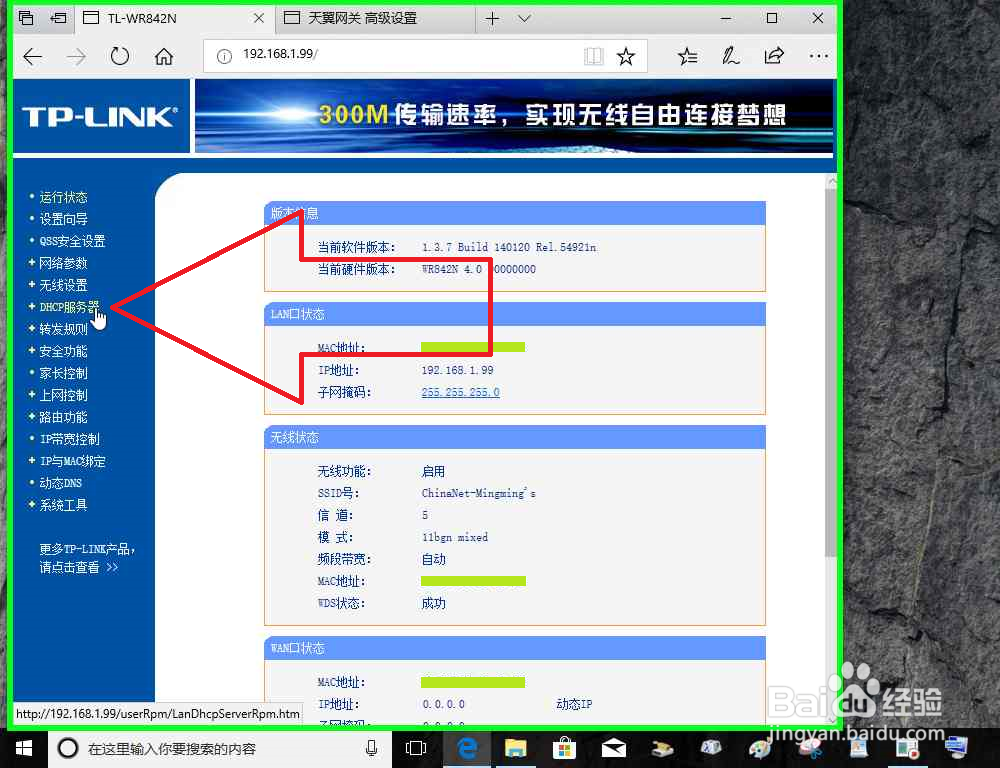
Task: Expand 系统工具 menu
Action: [62, 505]
